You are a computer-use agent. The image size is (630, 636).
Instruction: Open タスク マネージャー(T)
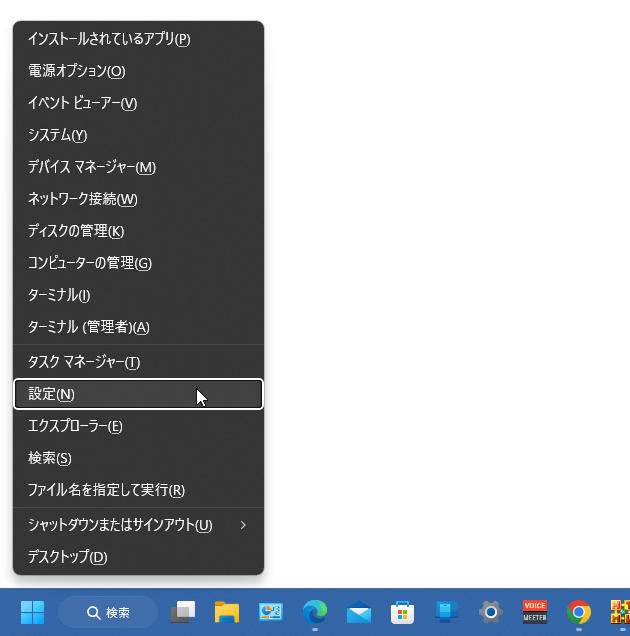[138, 362]
